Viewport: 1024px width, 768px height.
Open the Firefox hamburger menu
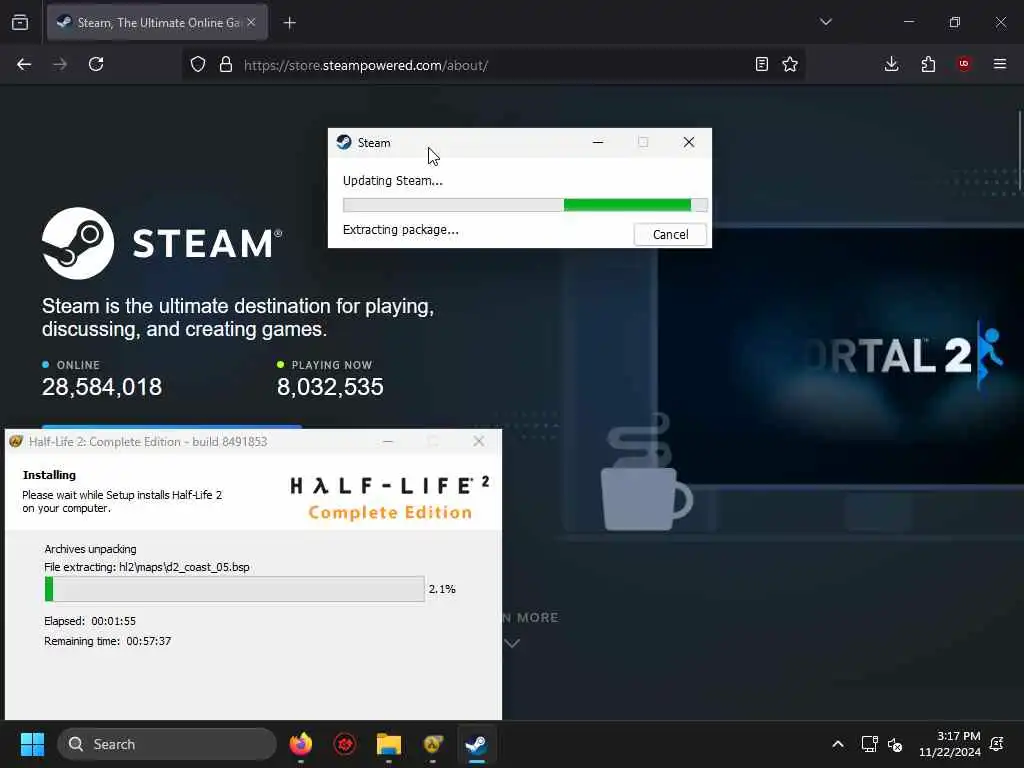coord(1000,64)
